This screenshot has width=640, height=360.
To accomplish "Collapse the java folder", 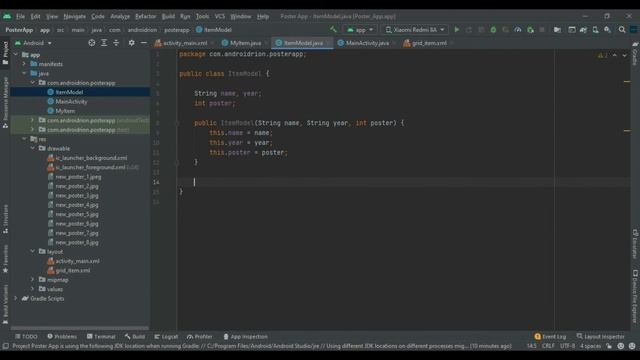I will [24, 73].
